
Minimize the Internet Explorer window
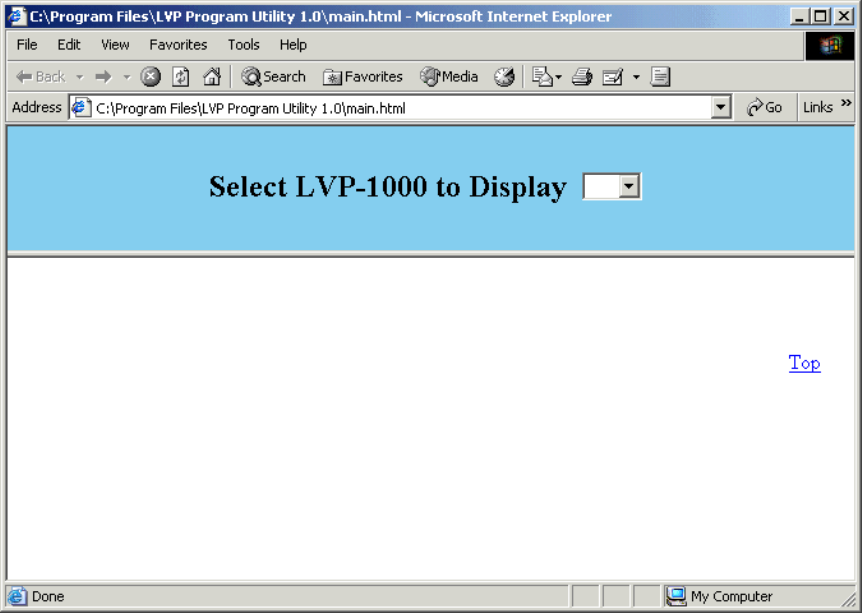pos(800,16)
